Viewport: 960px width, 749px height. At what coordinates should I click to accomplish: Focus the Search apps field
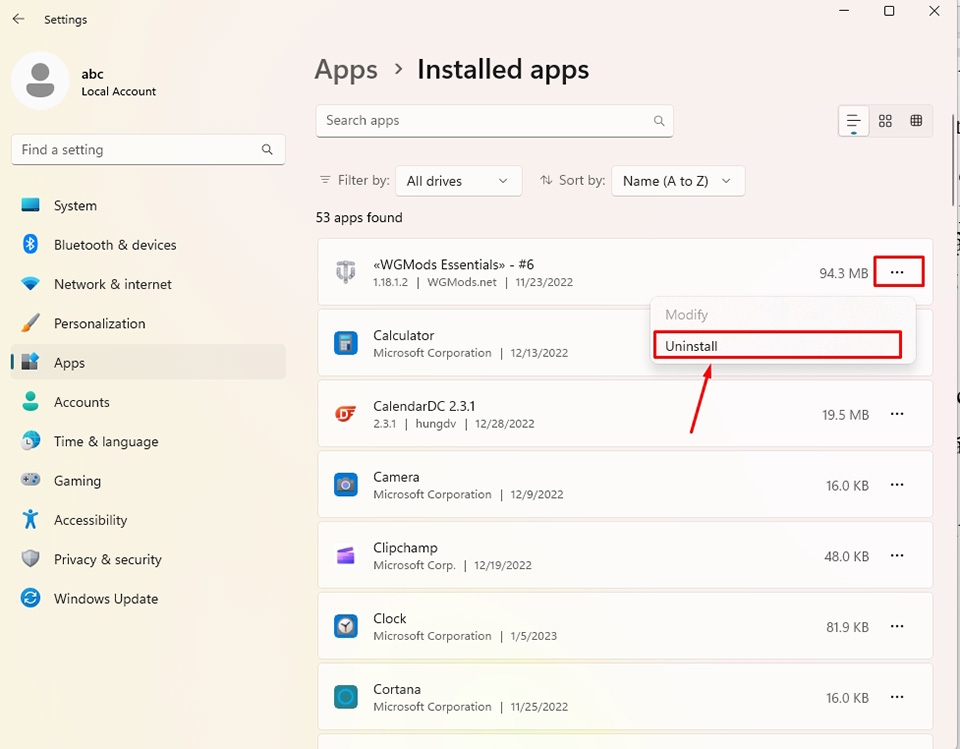pos(495,121)
